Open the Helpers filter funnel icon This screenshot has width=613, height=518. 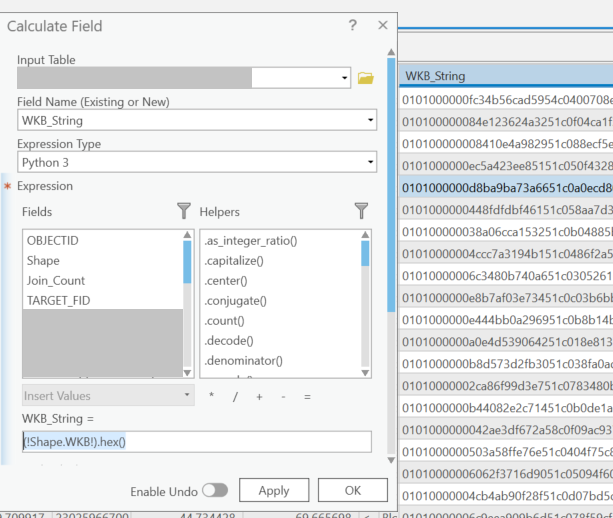coord(361,211)
